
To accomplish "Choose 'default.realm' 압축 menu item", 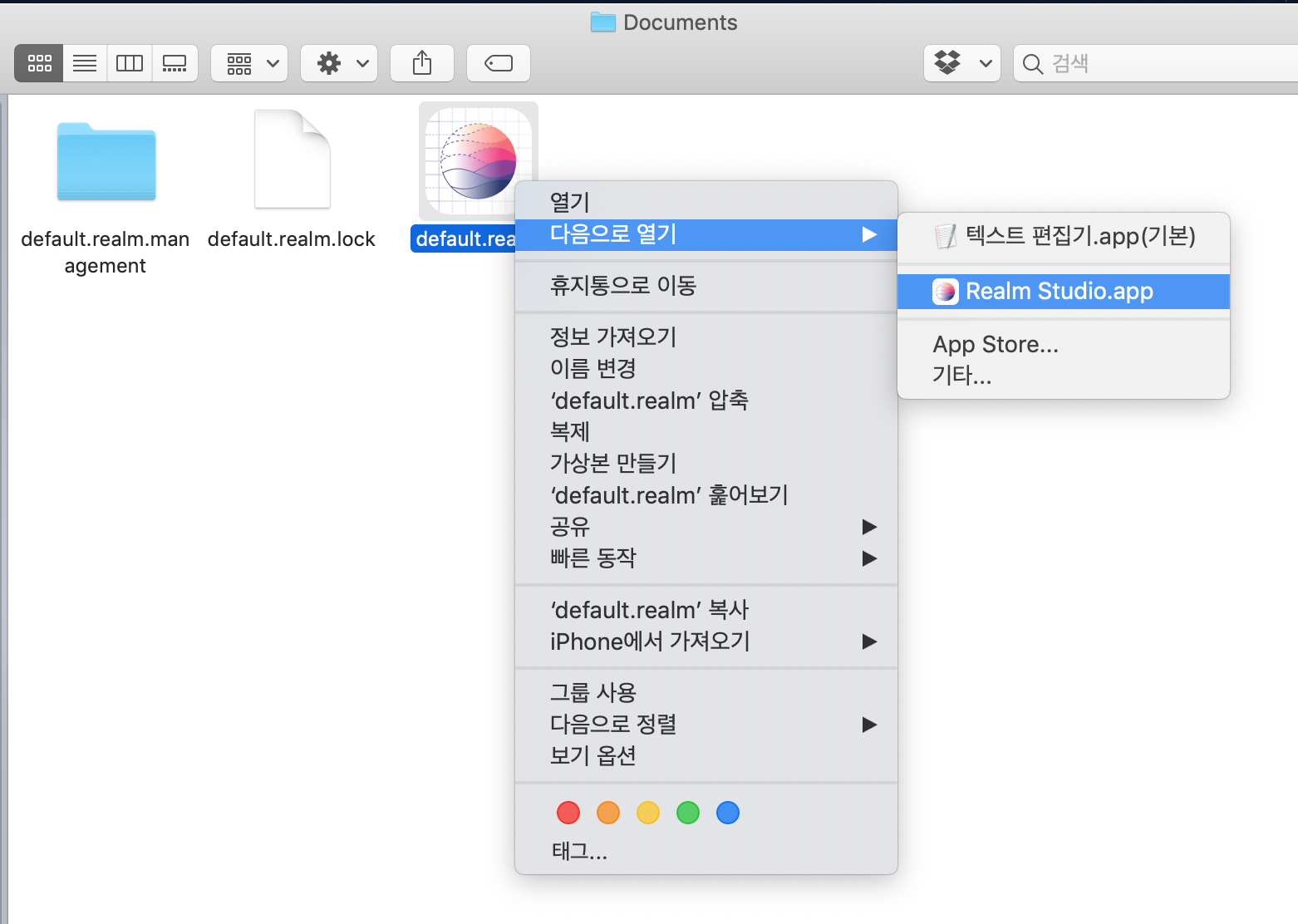I will click(706, 401).
